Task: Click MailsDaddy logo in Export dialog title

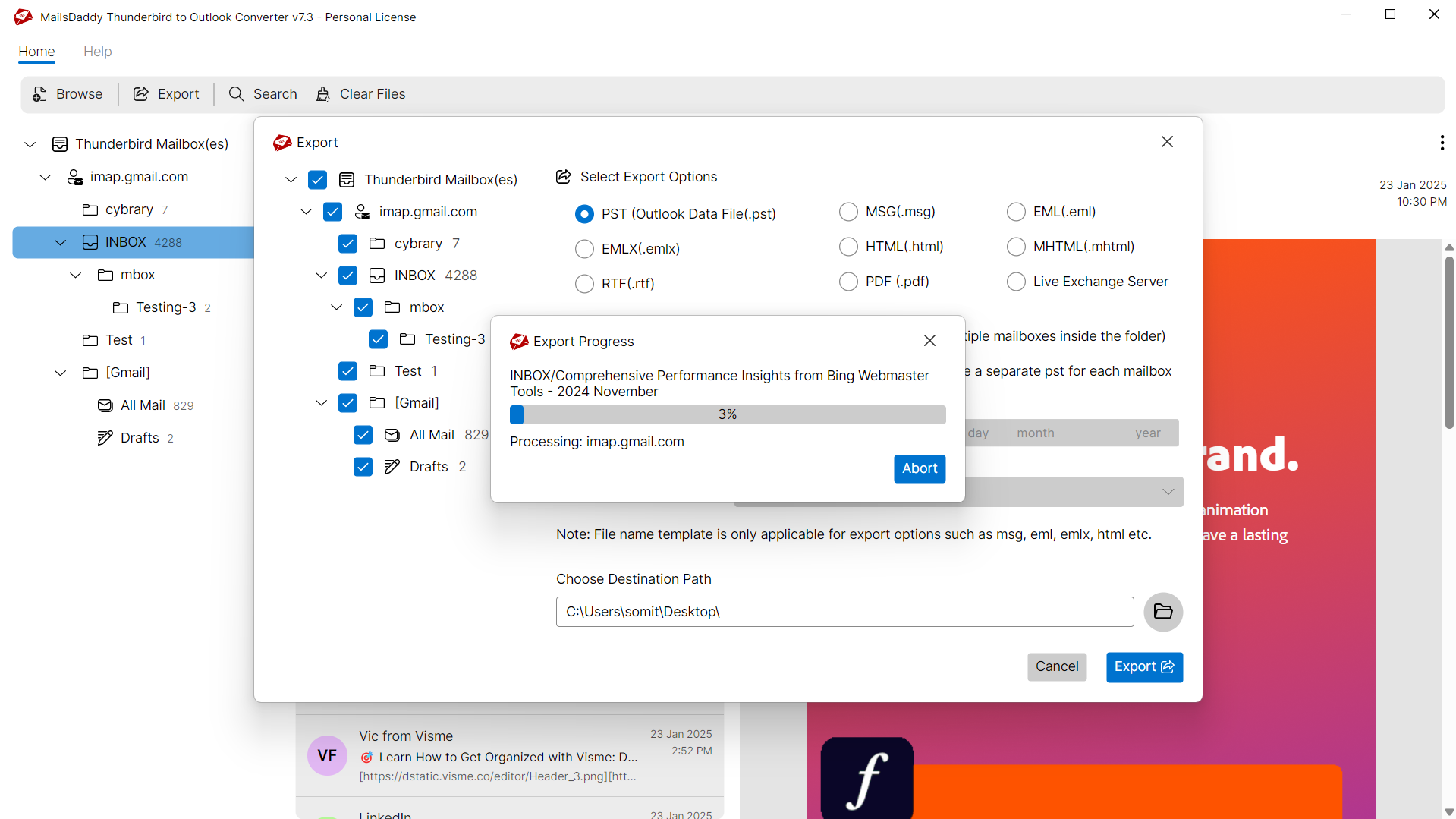Action: (x=282, y=143)
